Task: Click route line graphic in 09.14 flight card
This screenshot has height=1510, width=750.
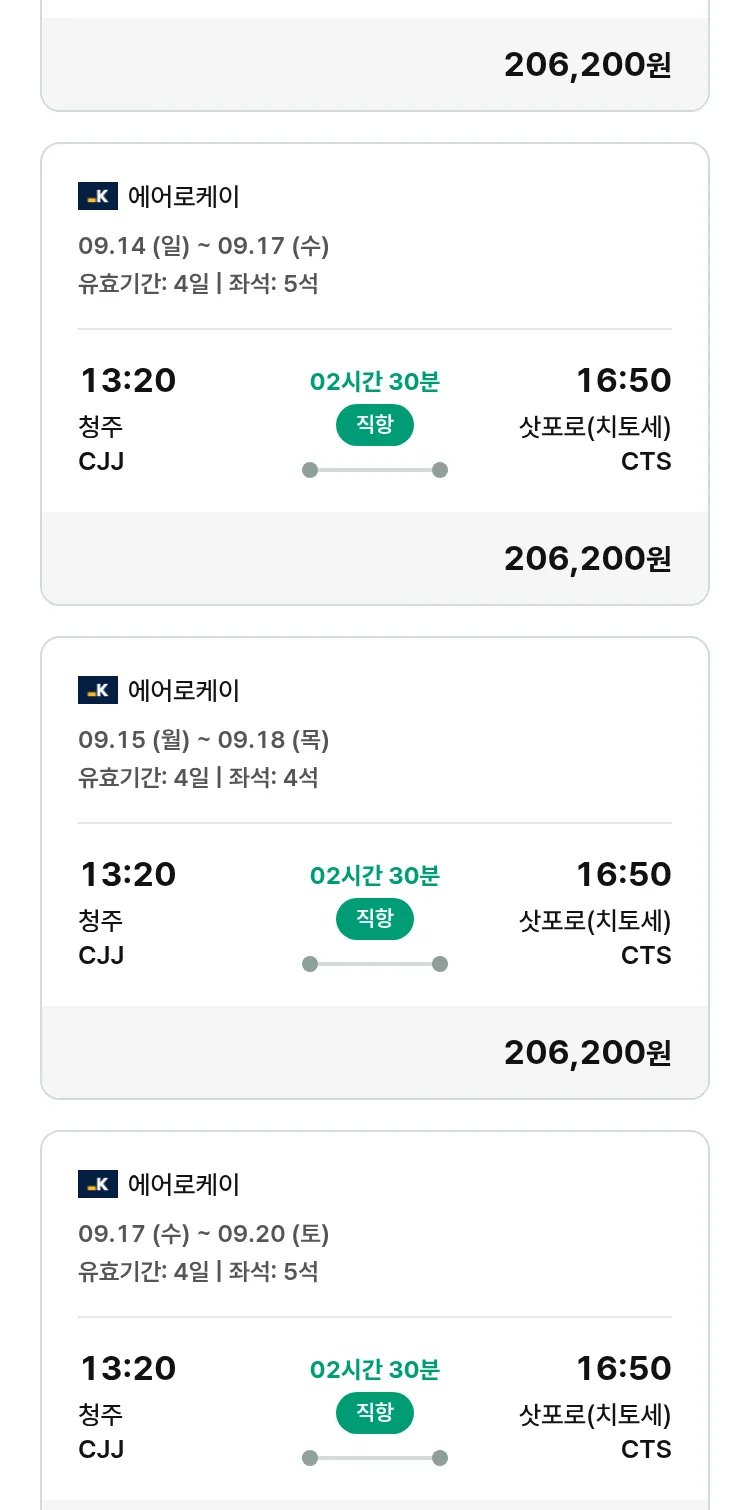Action: [x=374, y=470]
